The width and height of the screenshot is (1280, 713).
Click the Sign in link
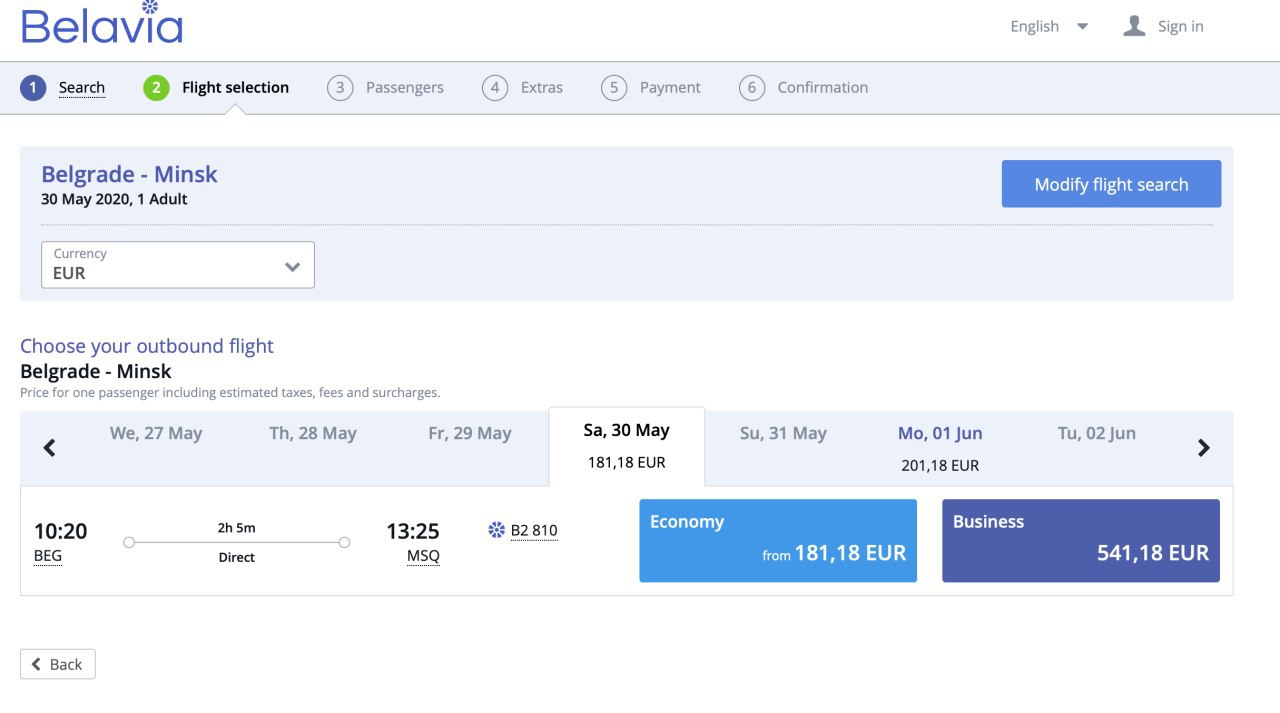coord(1181,26)
